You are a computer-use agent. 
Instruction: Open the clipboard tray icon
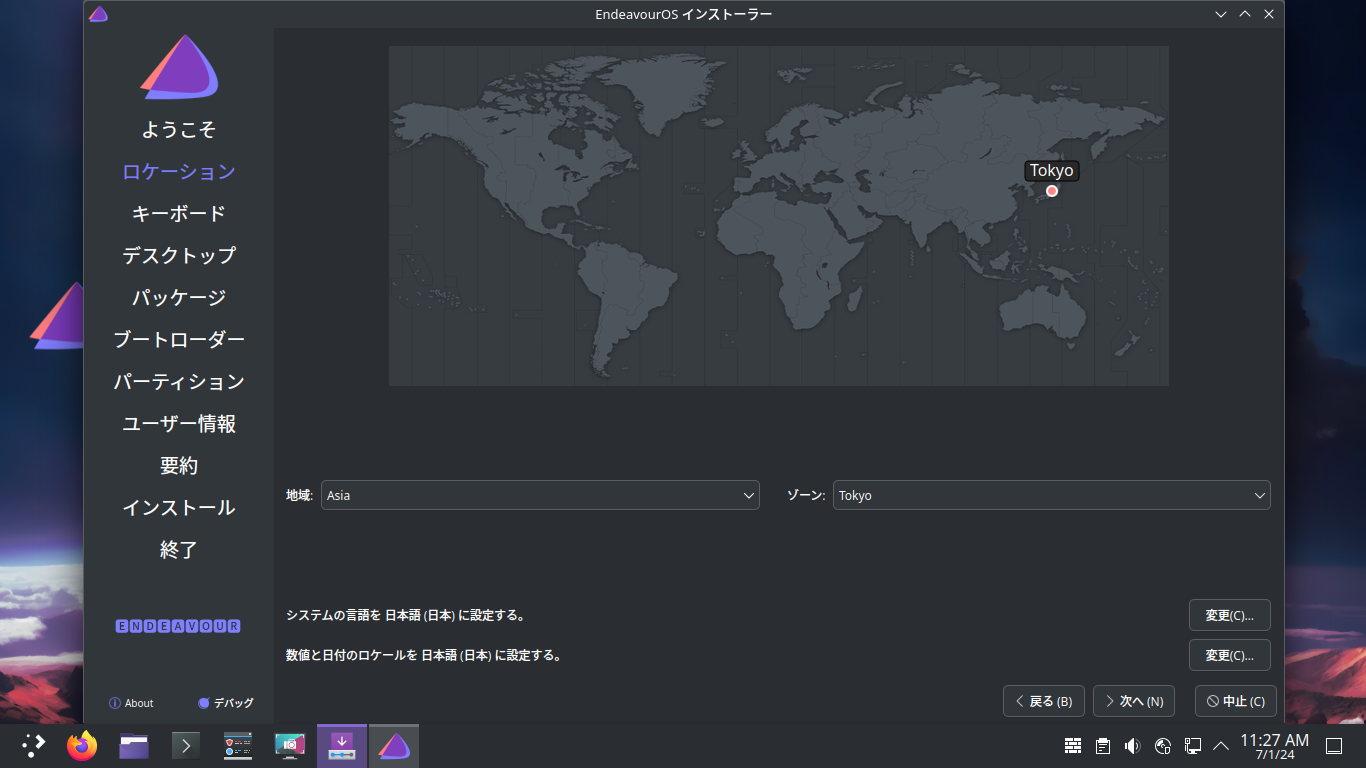pos(1103,745)
